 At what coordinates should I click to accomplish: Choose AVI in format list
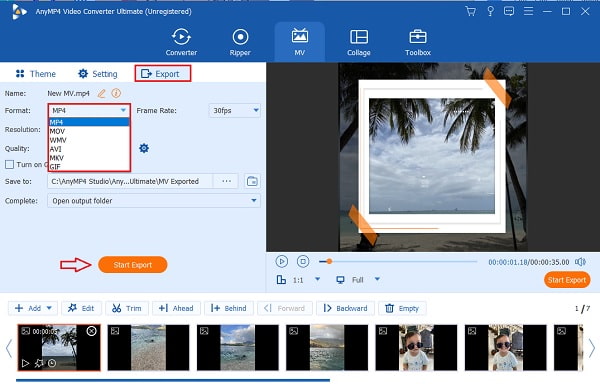[x=89, y=149]
